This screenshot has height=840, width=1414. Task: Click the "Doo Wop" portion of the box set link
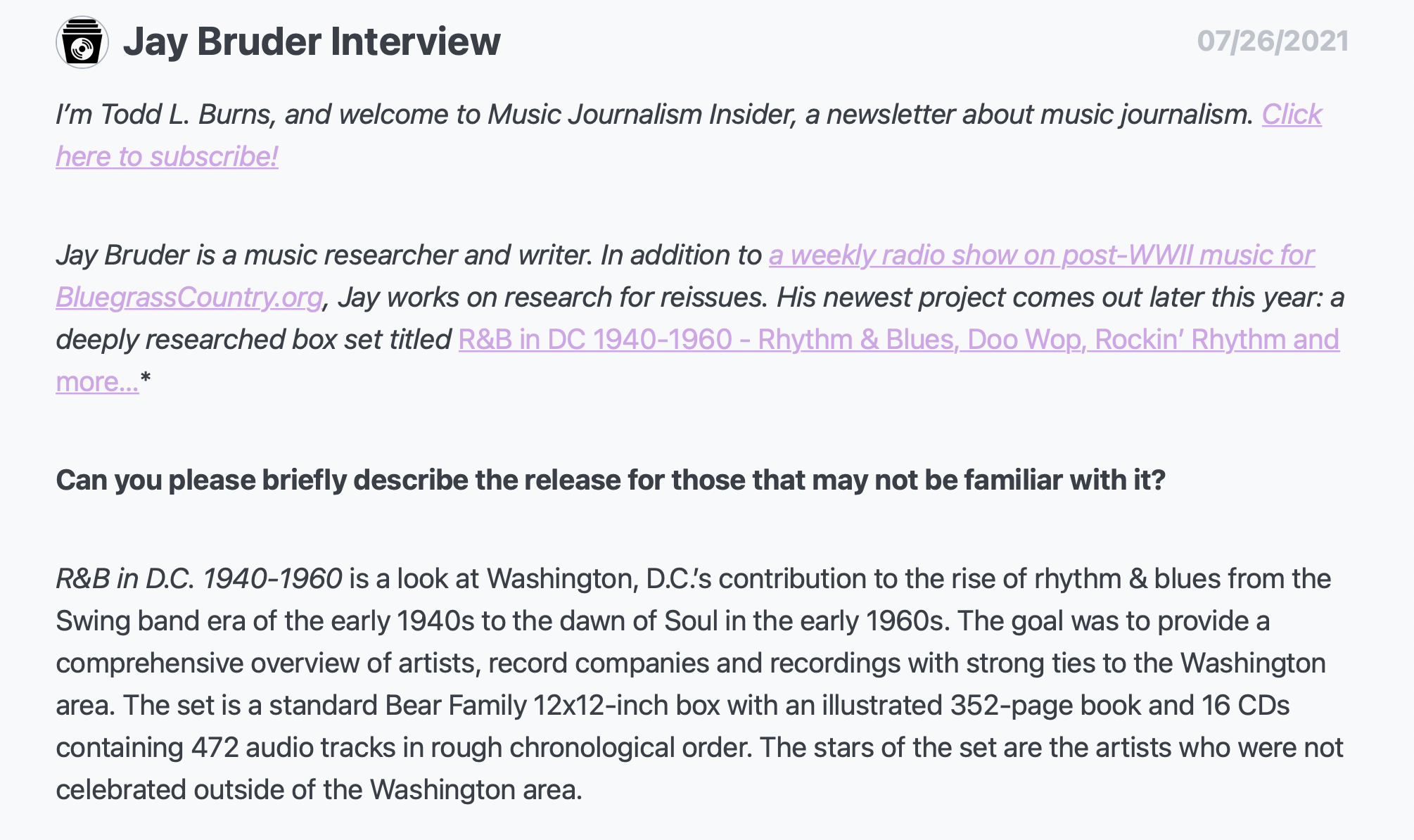(1024, 339)
